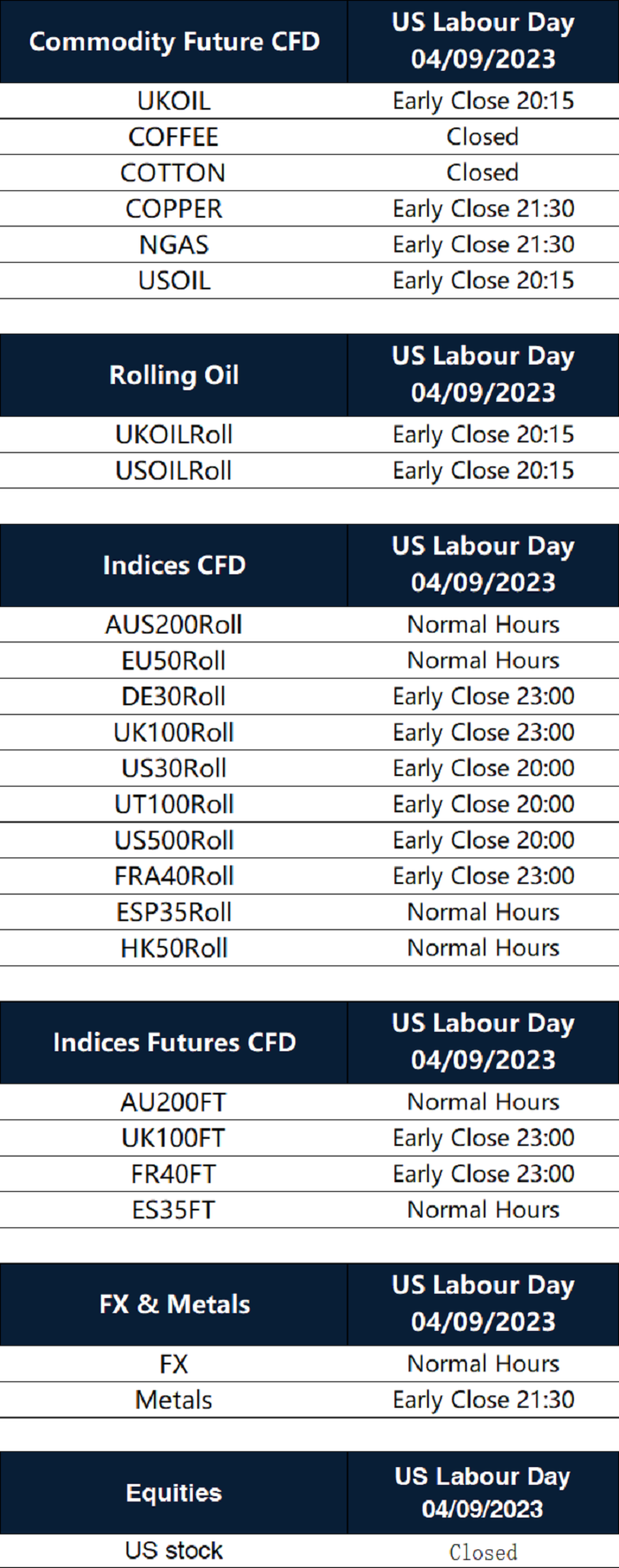The width and height of the screenshot is (619, 1568).
Task: Select the Indices CFD header cell
Action: click(x=174, y=565)
